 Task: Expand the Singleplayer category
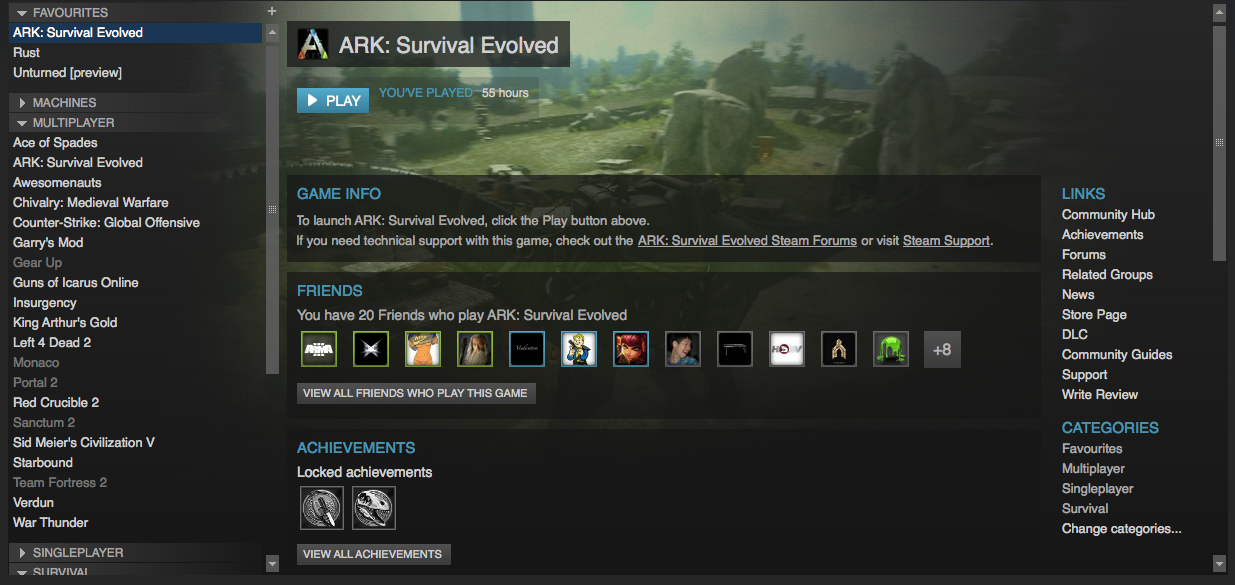click(x=22, y=552)
